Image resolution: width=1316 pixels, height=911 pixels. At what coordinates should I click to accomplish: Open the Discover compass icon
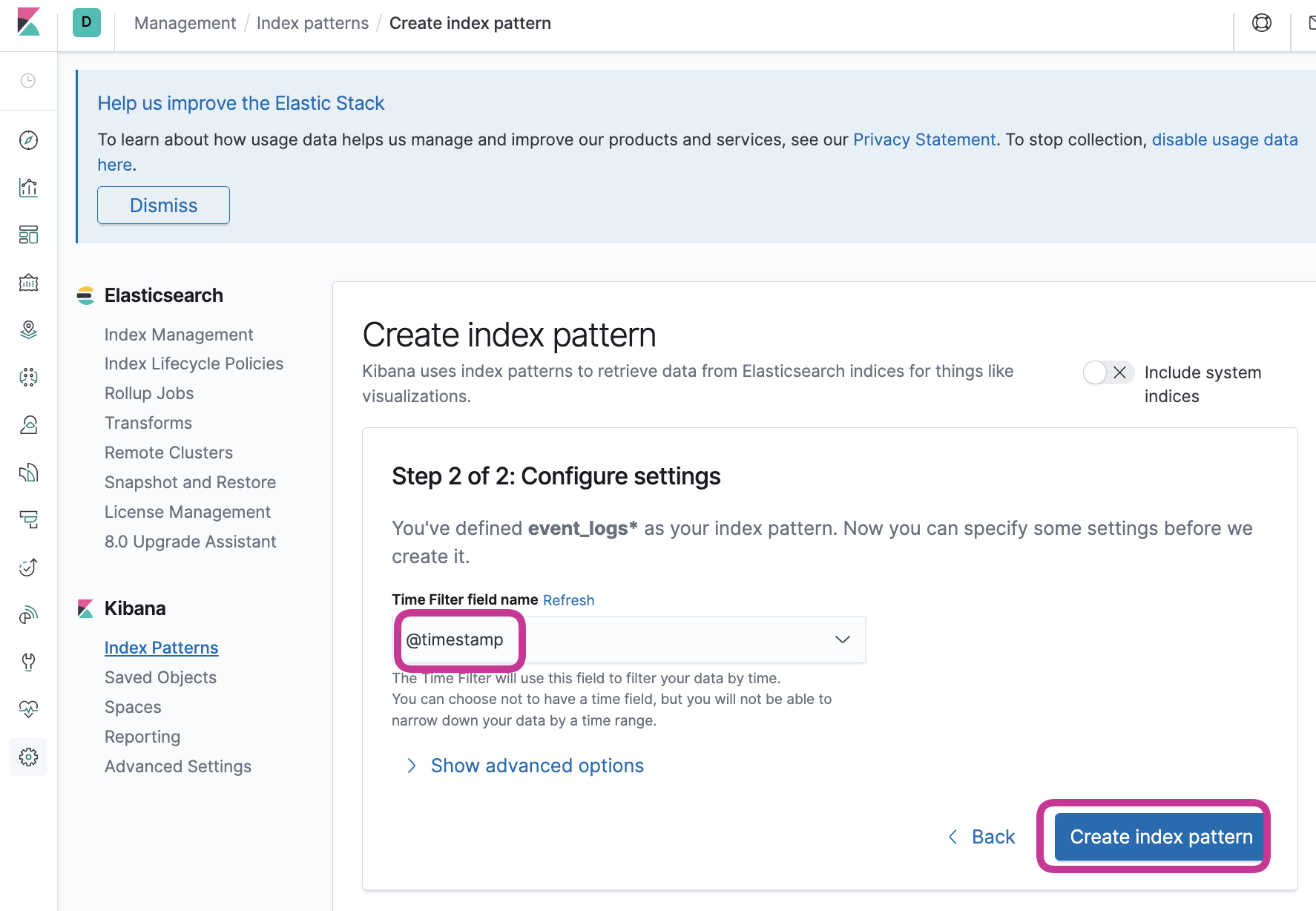28,140
